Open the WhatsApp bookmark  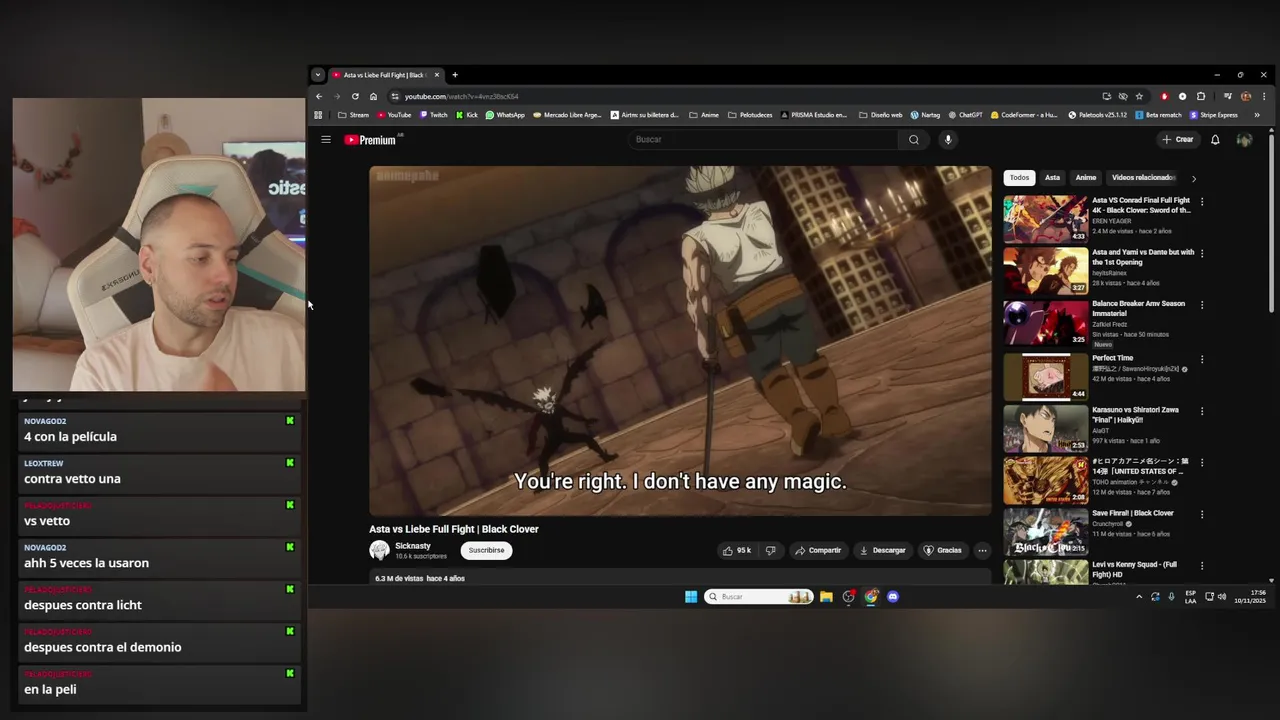(x=505, y=115)
